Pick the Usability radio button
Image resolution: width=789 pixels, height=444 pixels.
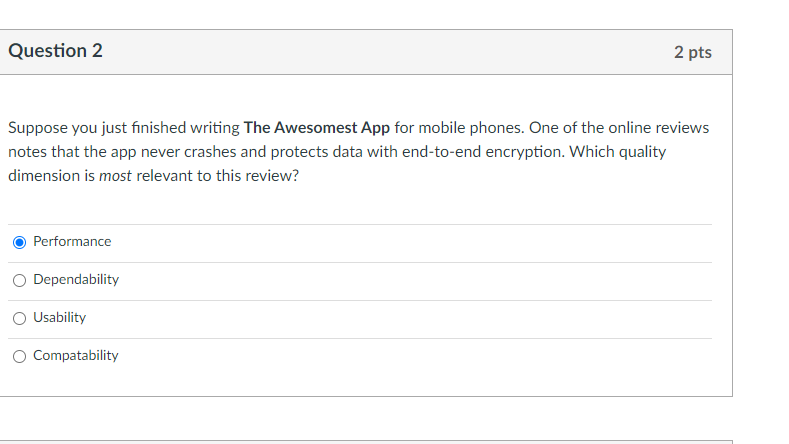(x=20, y=318)
